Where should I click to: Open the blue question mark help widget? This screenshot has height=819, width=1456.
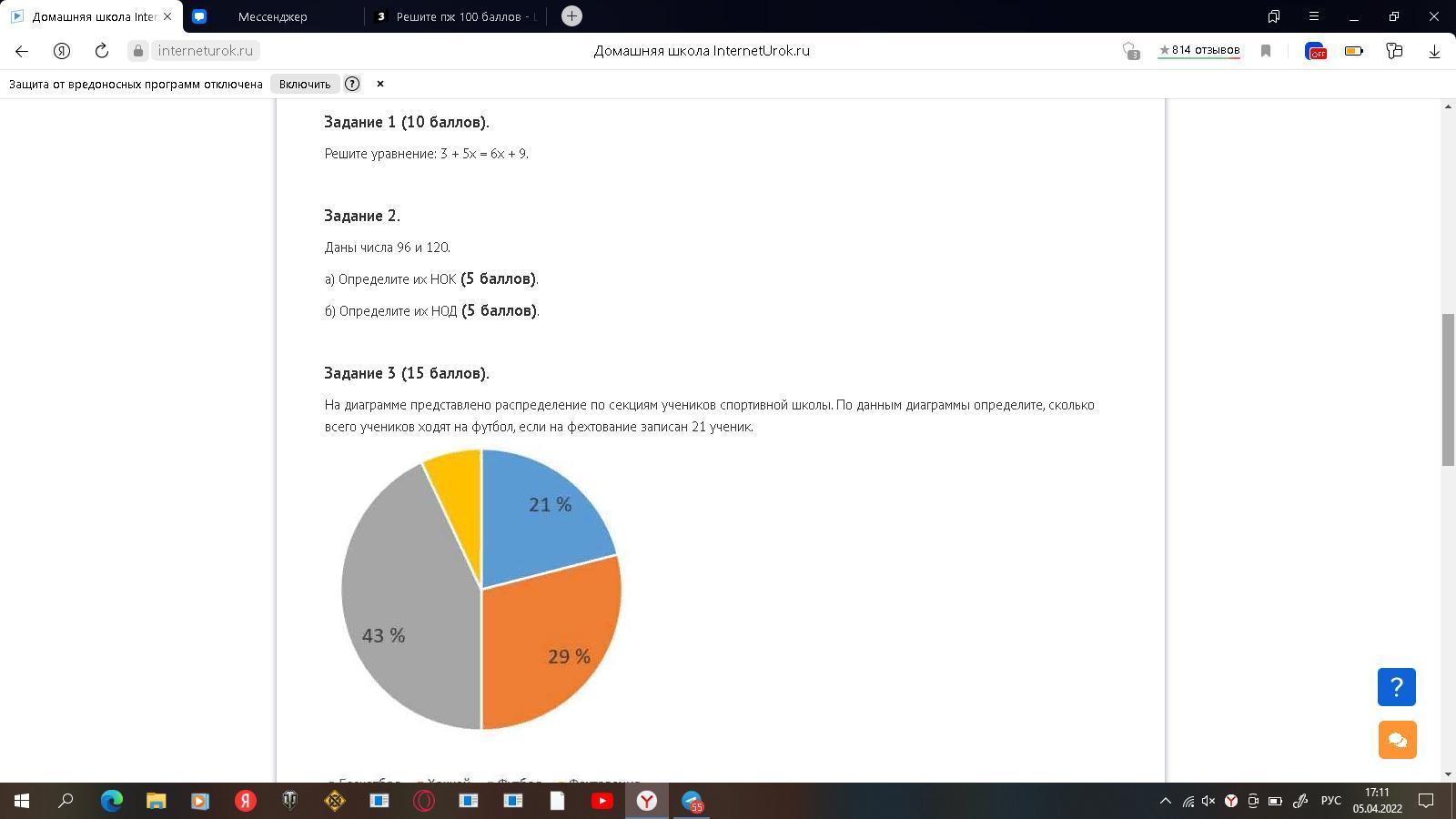coord(1396,687)
